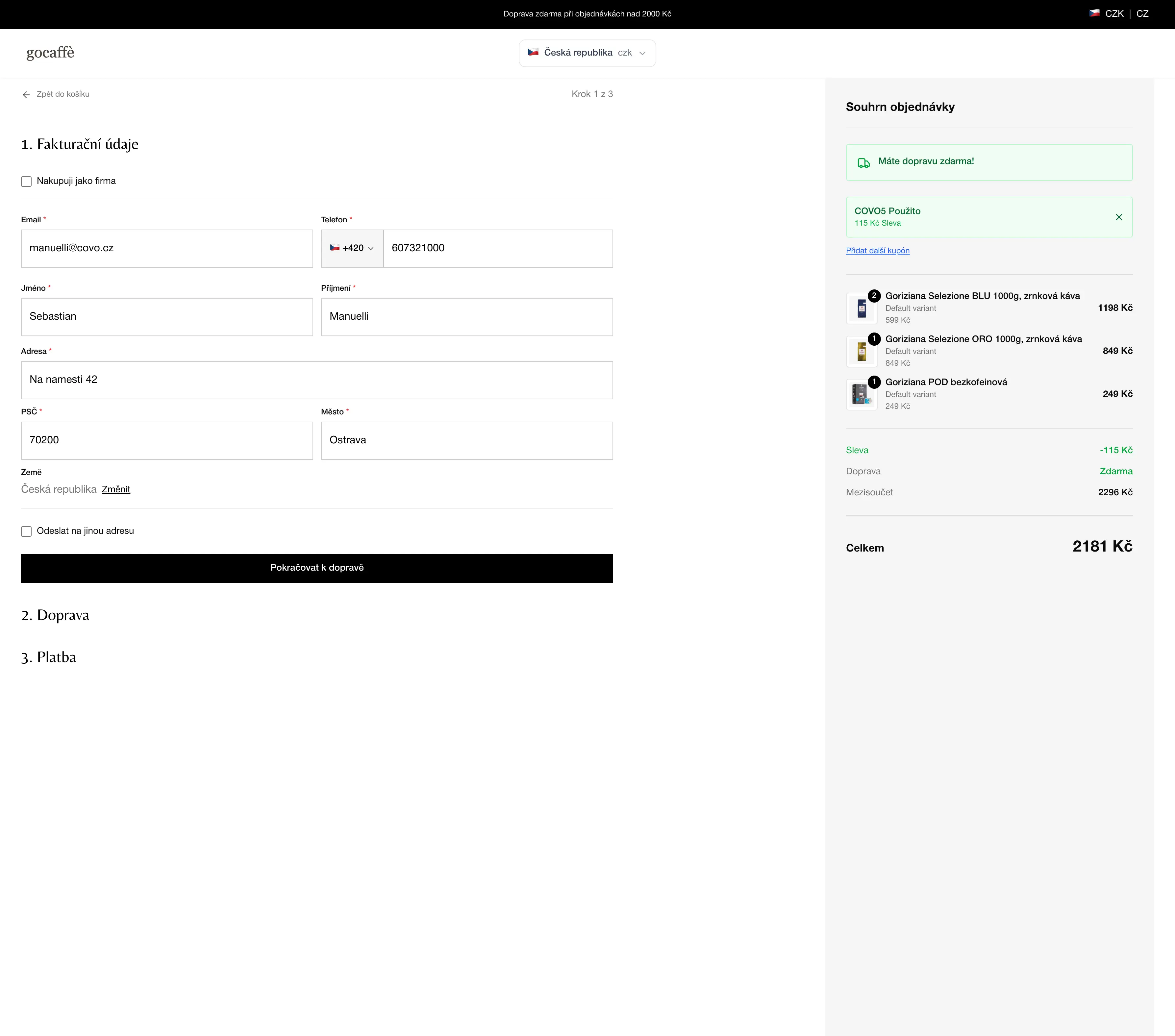Click Přidat další kupón link

[877, 251]
